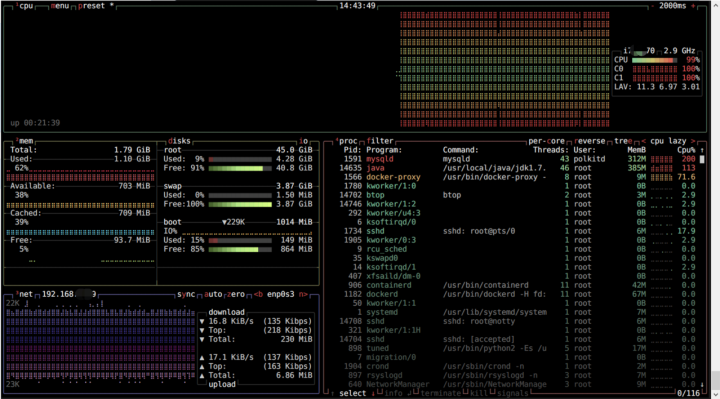Click the MemB column header
Screen dimensions: 720x399
(x=636, y=150)
